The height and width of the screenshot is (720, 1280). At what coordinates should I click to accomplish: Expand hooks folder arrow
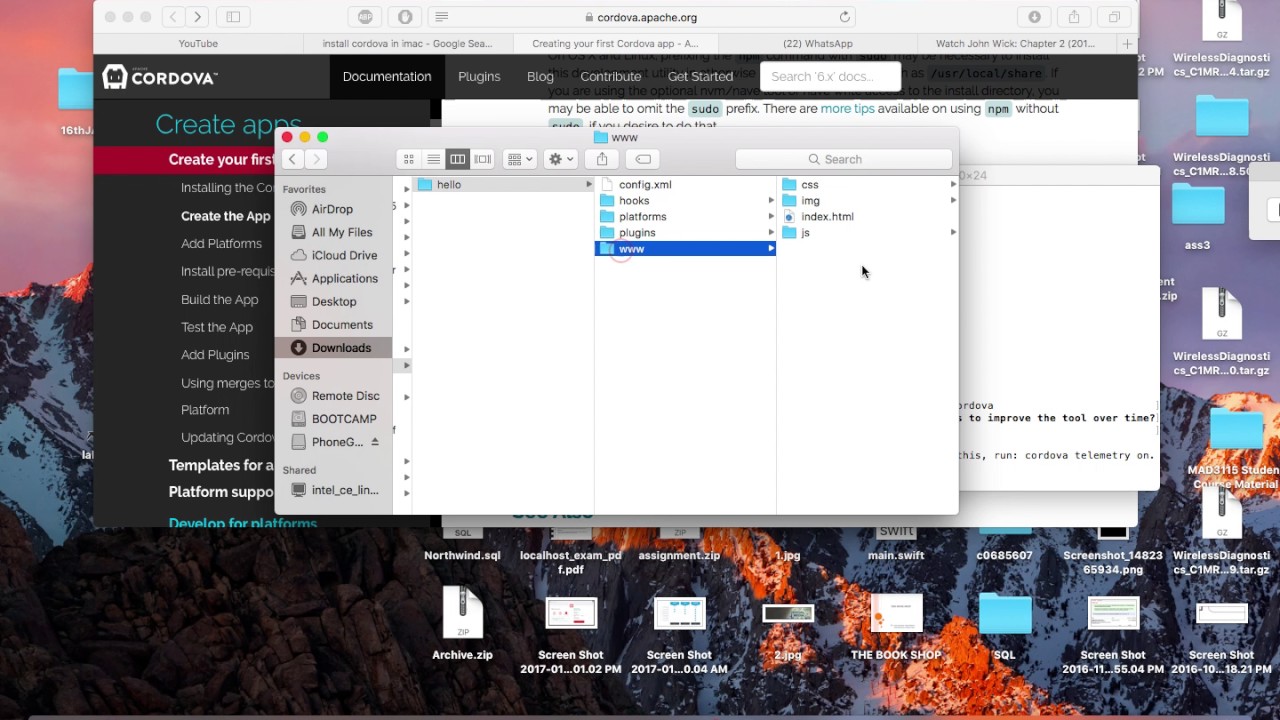(x=771, y=201)
